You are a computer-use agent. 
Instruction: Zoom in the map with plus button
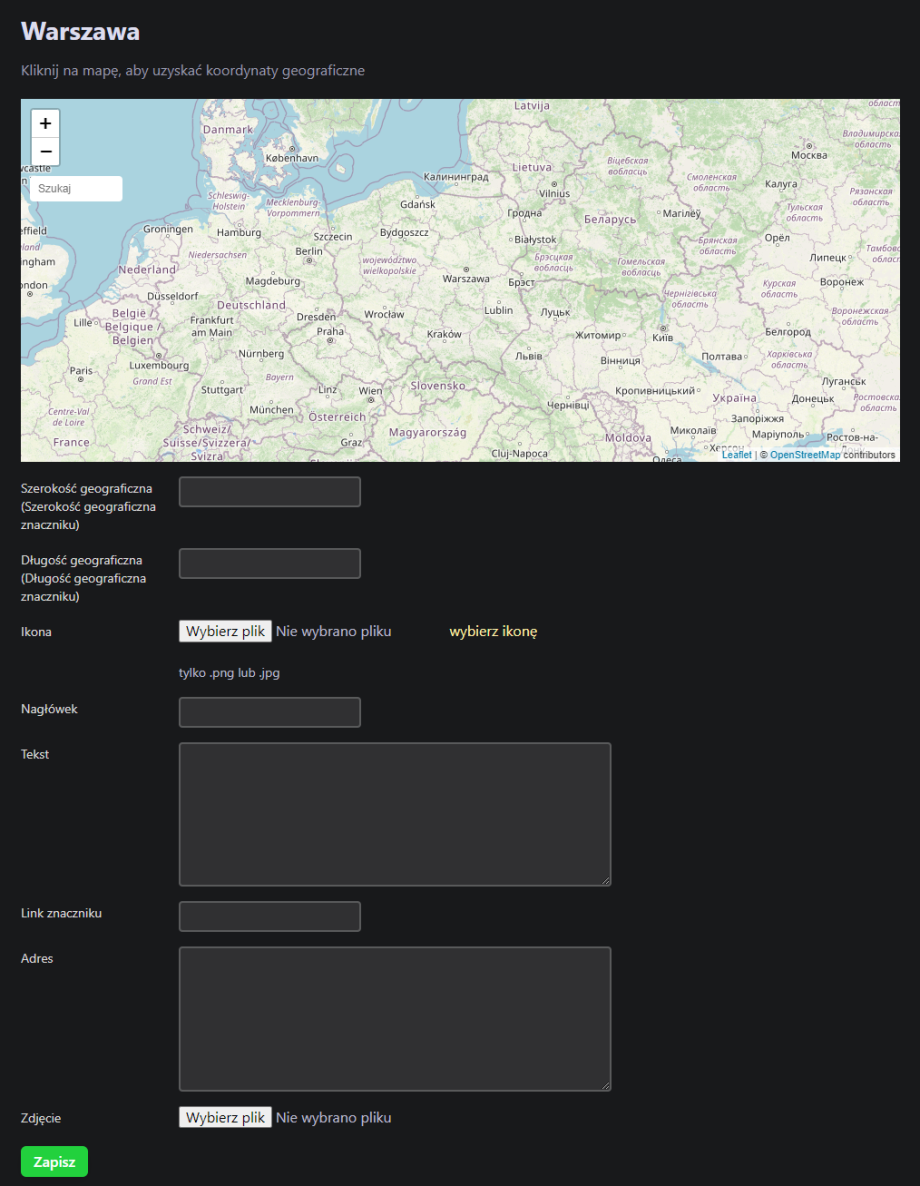(46, 124)
